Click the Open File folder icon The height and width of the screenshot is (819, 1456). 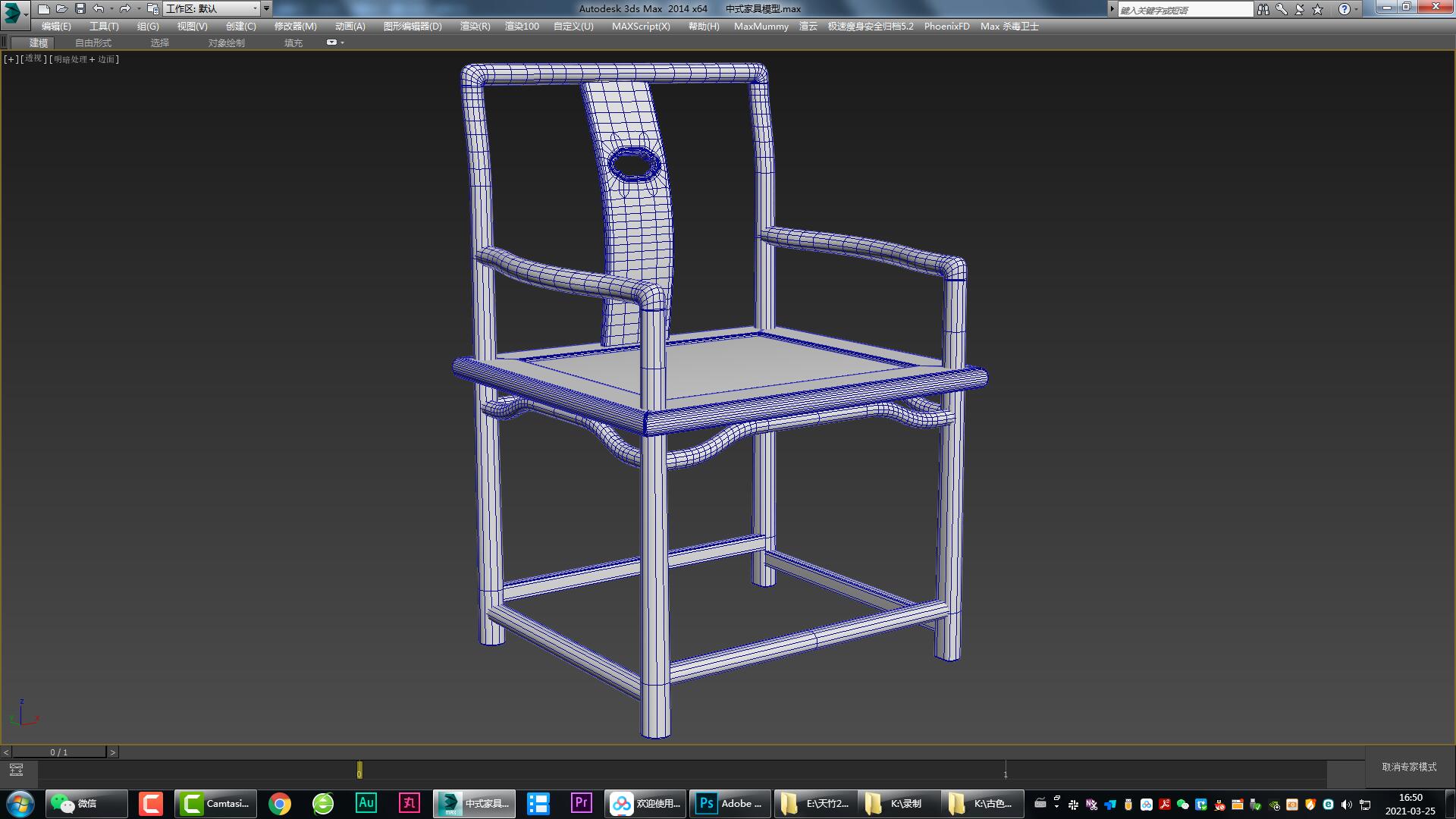click(x=61, y=9)
